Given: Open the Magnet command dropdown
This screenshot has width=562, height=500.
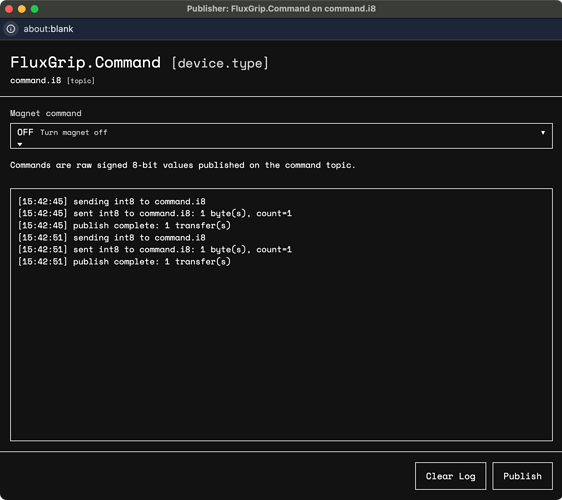Looking at the screenshot, I should pyautogui.click(x=281, y=136).
